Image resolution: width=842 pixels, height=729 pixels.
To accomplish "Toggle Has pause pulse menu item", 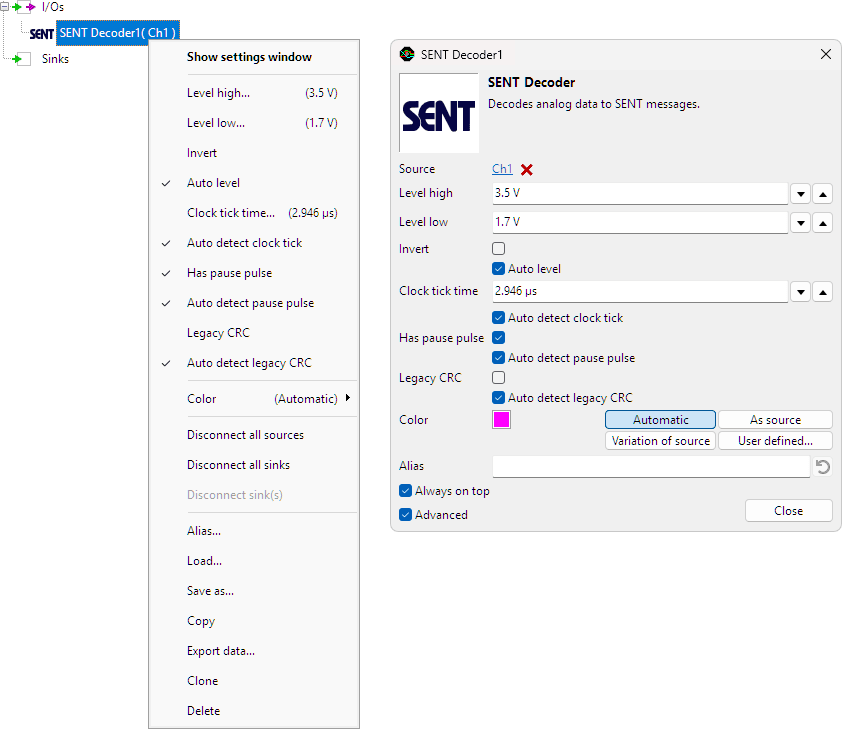I will pos(254,273).
